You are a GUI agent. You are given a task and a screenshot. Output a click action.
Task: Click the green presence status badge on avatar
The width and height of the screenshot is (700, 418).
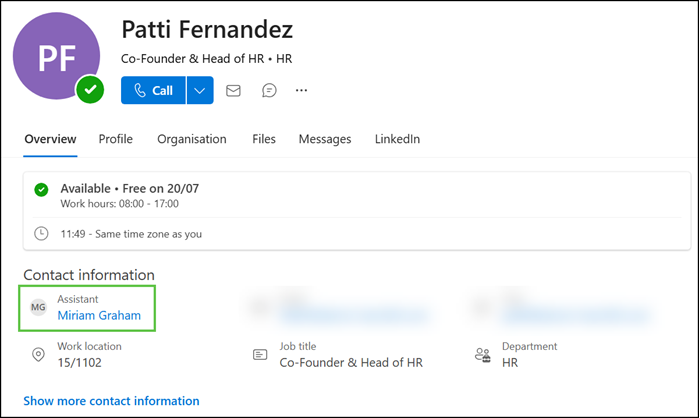(x=90, y=90)
